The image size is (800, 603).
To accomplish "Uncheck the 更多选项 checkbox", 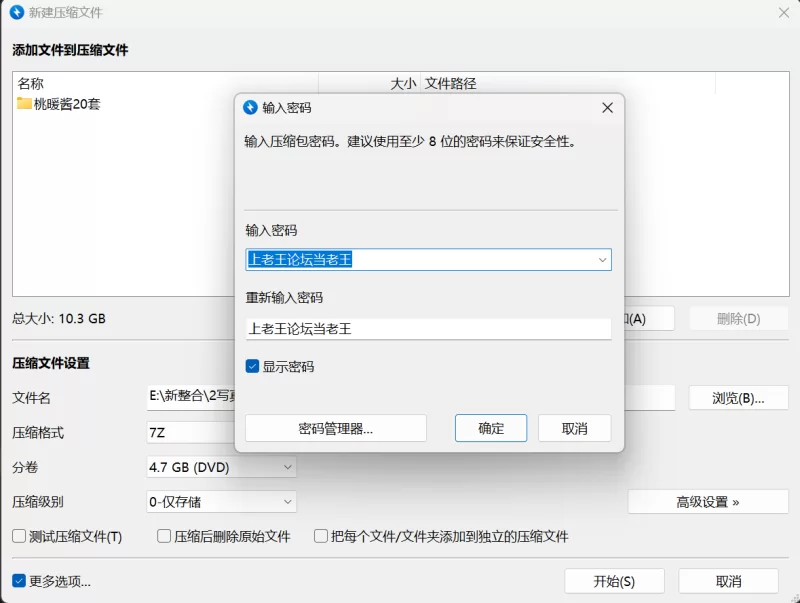I will 19,581.
